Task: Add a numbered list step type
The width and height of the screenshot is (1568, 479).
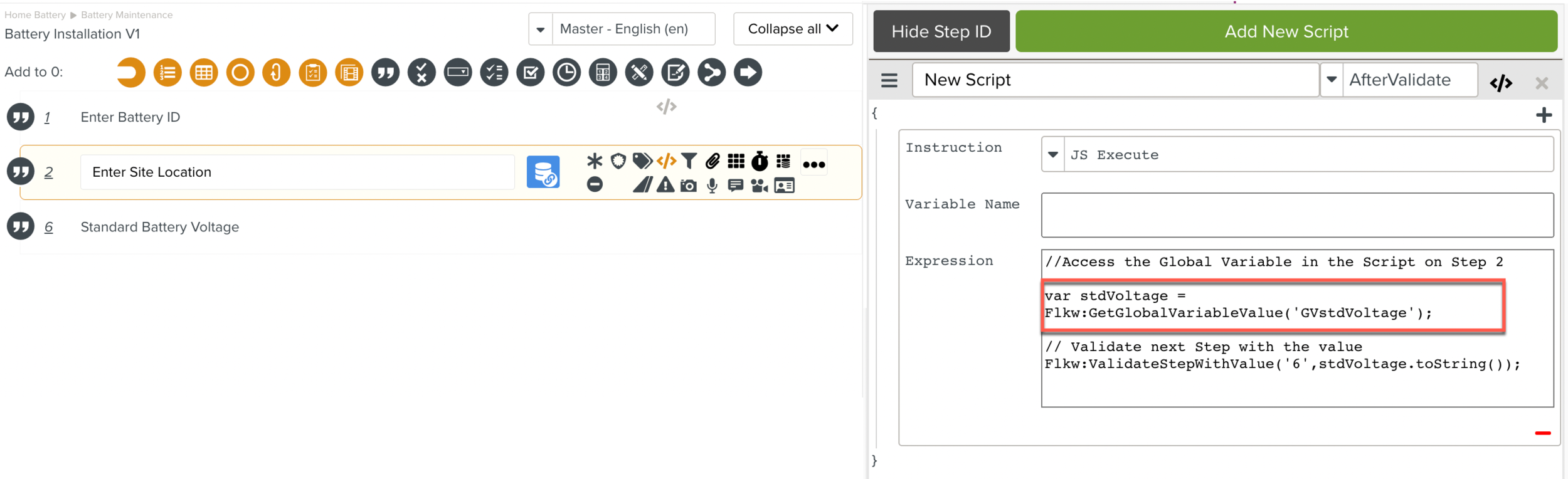Action: pos(167,73)
